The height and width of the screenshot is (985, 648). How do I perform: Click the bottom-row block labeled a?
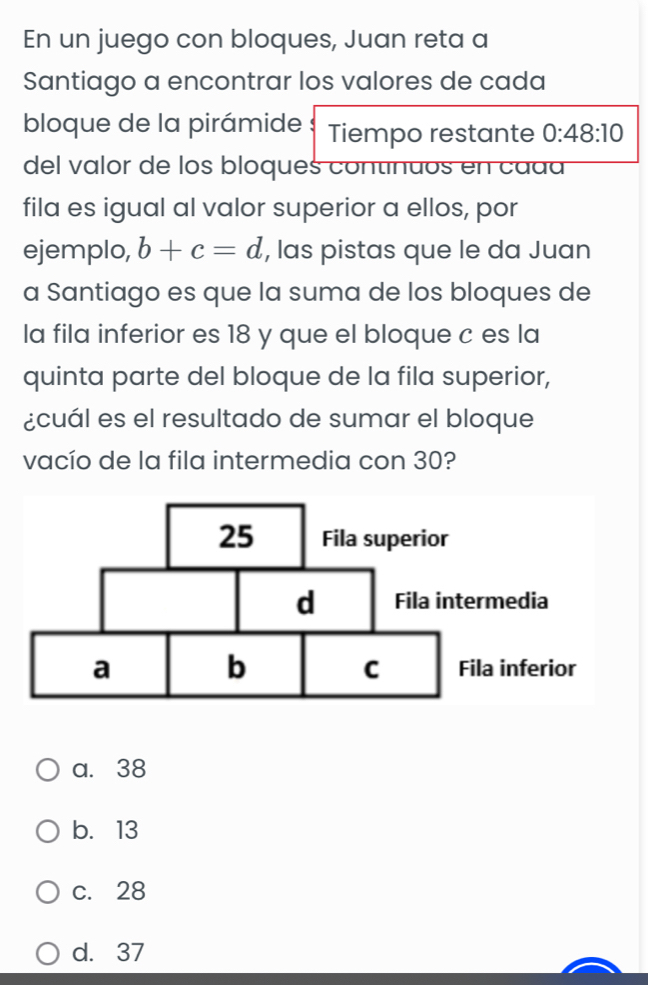(100, 666)
